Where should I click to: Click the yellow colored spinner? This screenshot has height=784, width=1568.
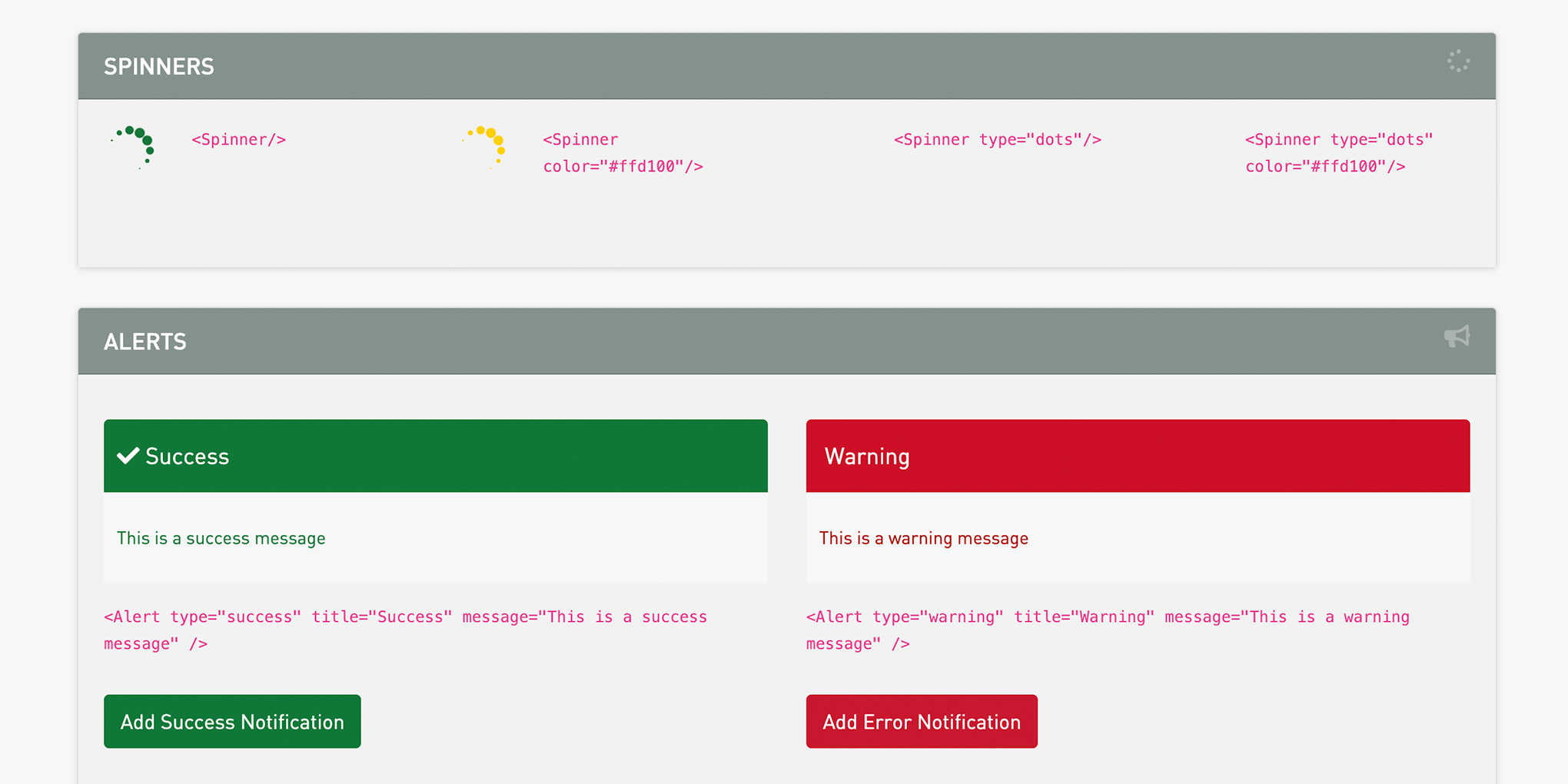[486, 146]
